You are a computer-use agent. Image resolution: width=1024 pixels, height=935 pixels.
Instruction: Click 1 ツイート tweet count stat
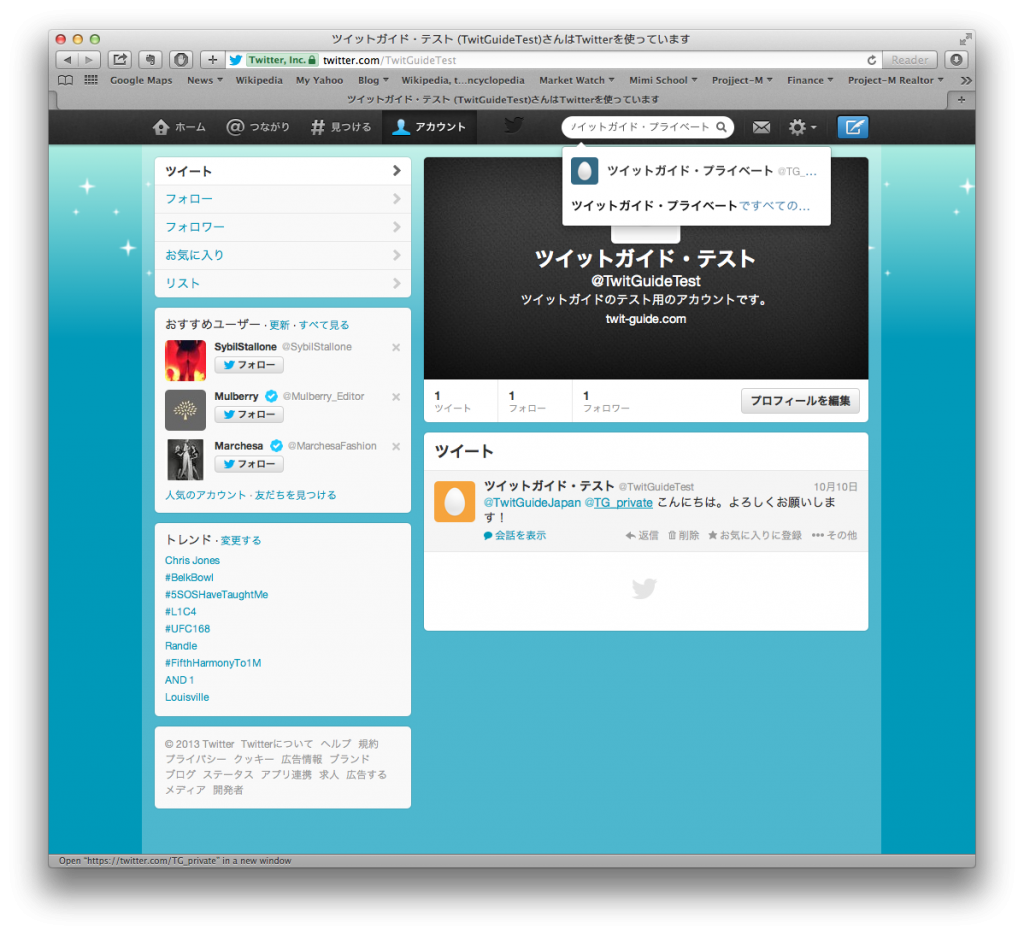(453, 402)
